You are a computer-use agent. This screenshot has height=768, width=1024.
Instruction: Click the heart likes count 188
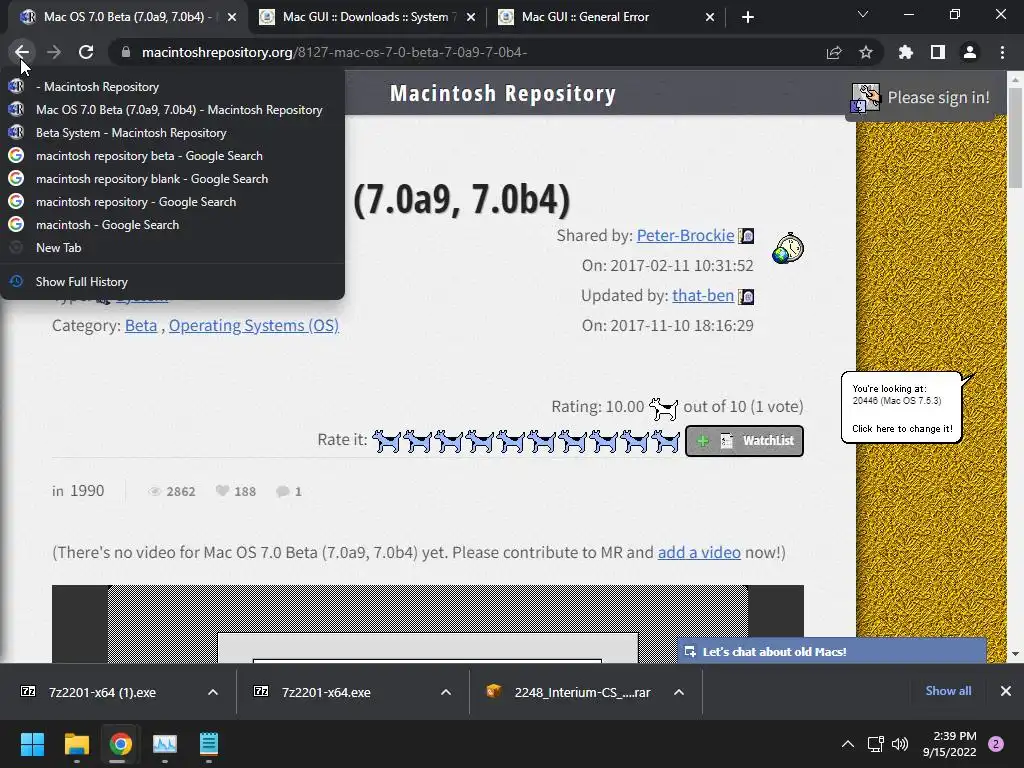coord(236,491)
